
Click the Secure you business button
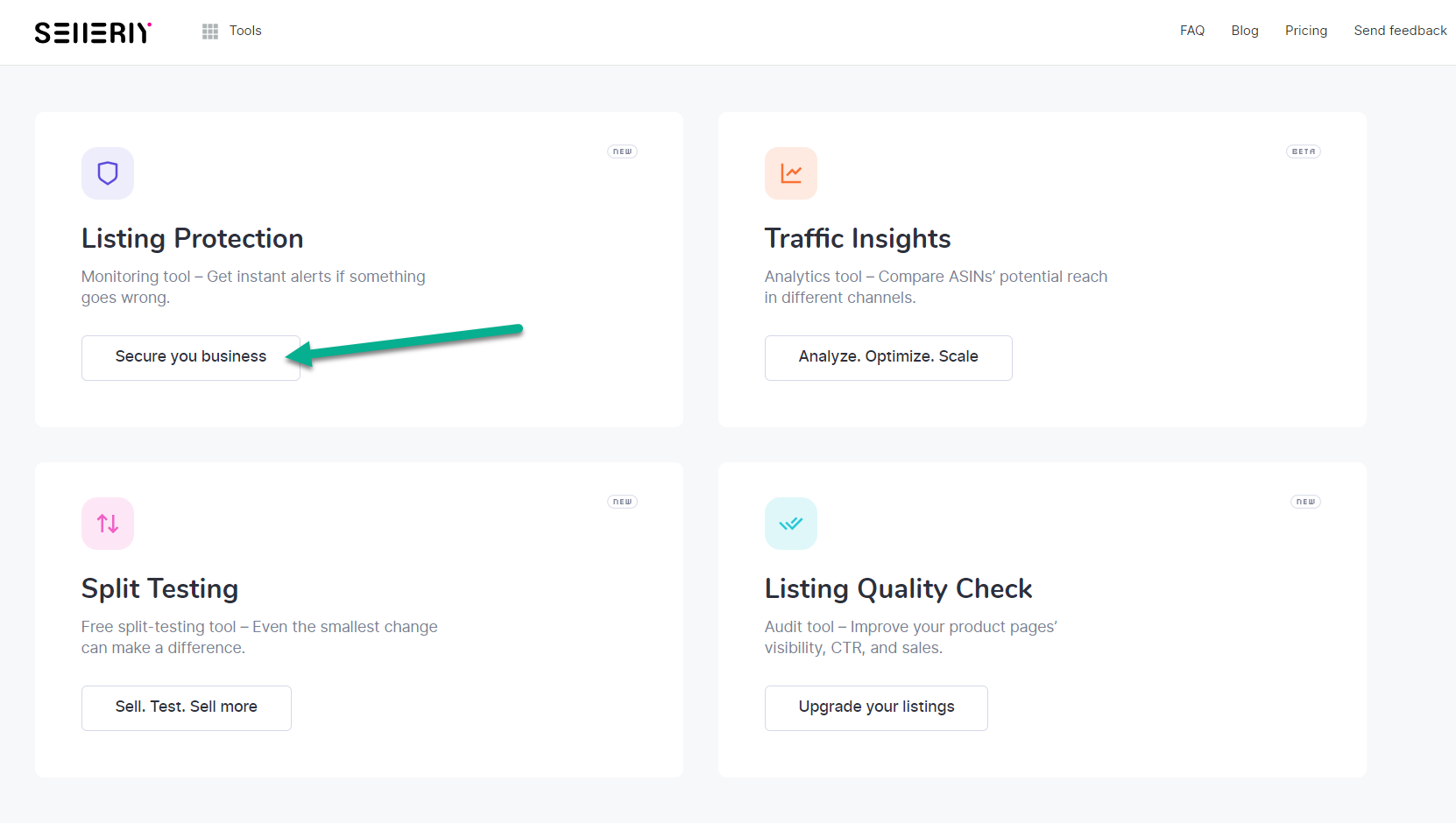191,357
